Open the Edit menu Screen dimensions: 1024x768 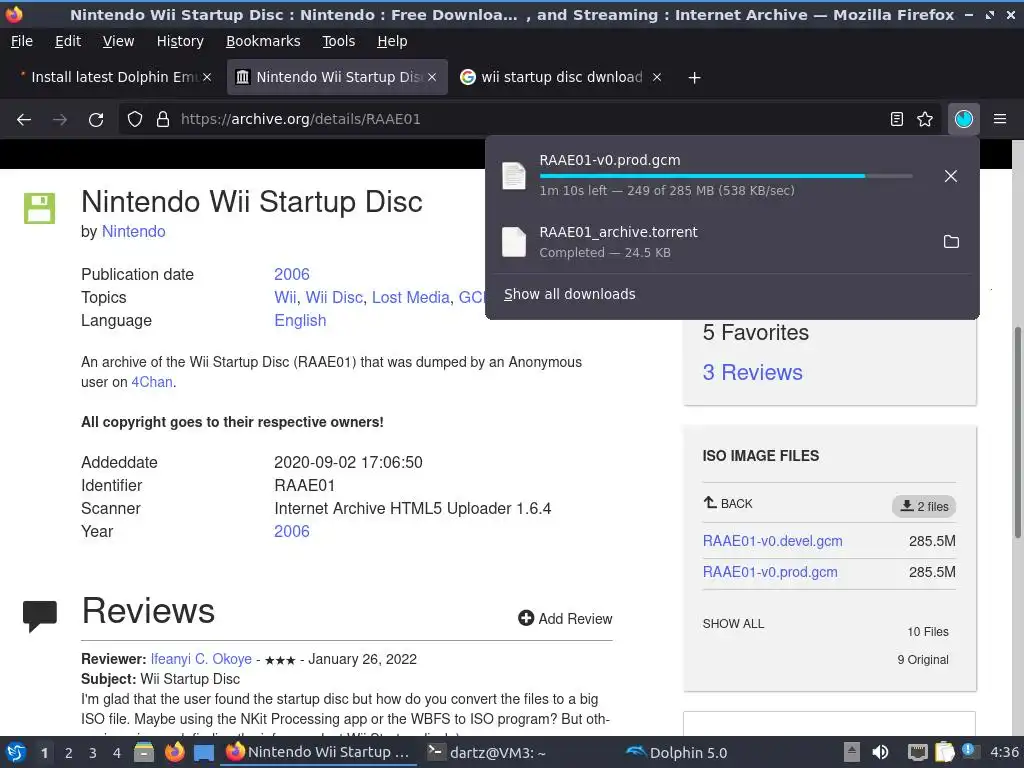68,41
